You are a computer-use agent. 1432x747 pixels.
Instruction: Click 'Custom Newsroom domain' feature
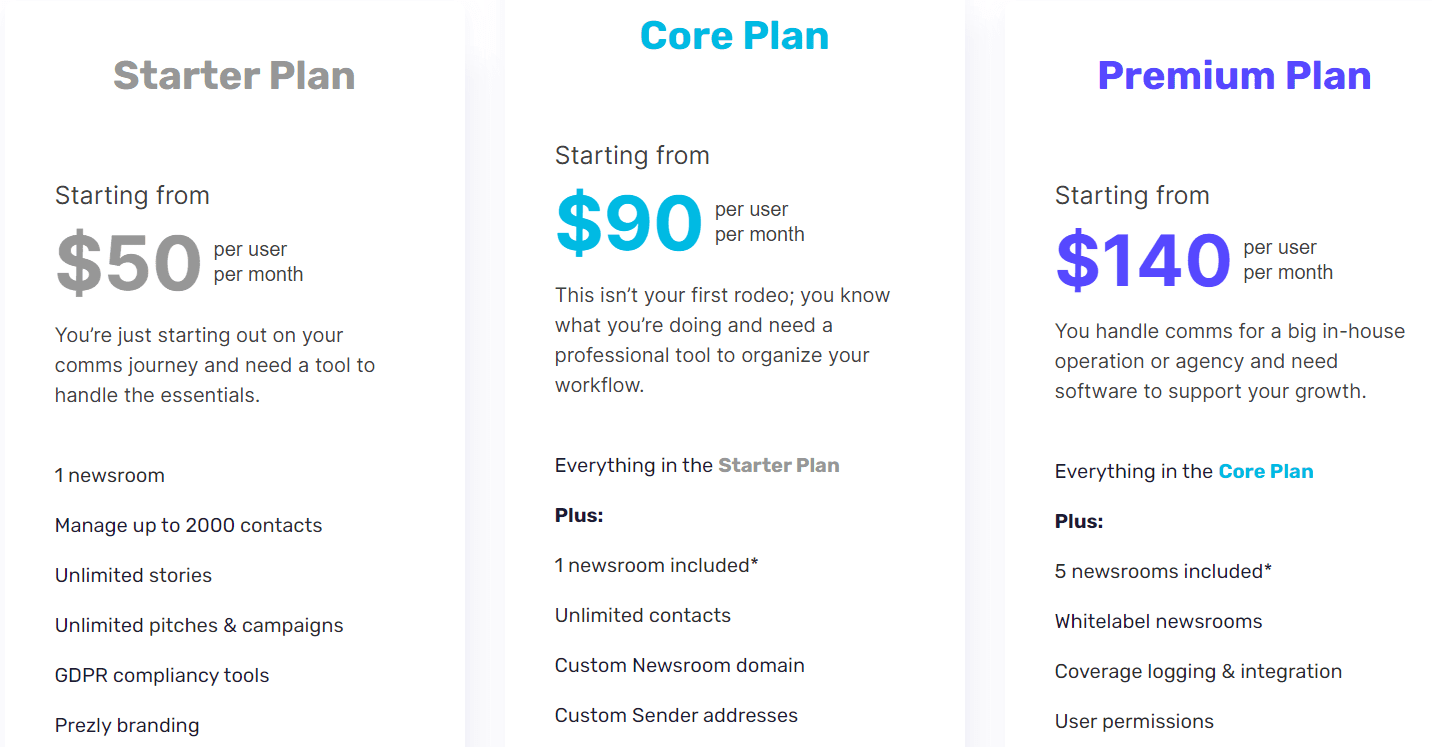[680, 665]
